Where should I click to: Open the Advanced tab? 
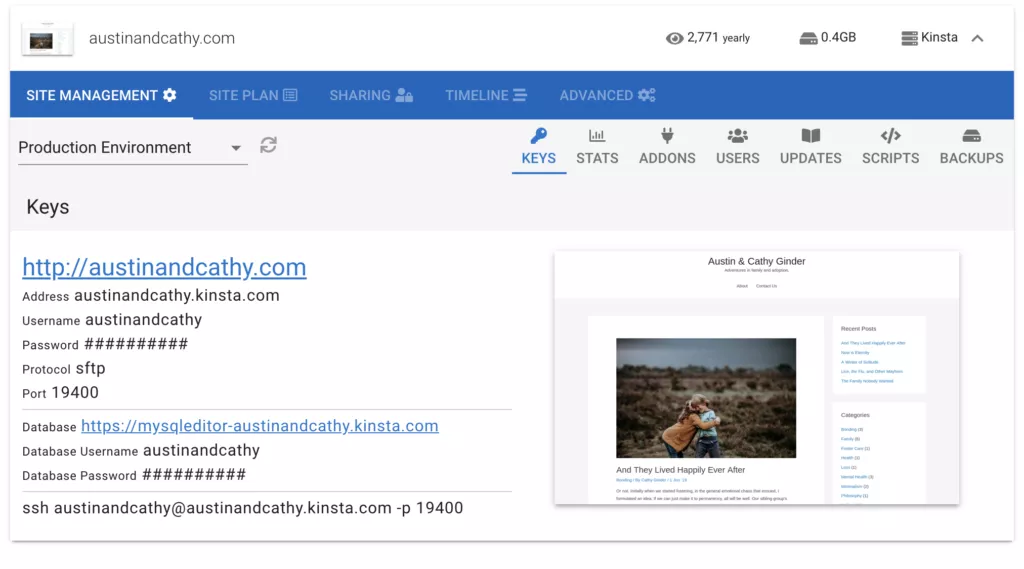click(607, 95)
